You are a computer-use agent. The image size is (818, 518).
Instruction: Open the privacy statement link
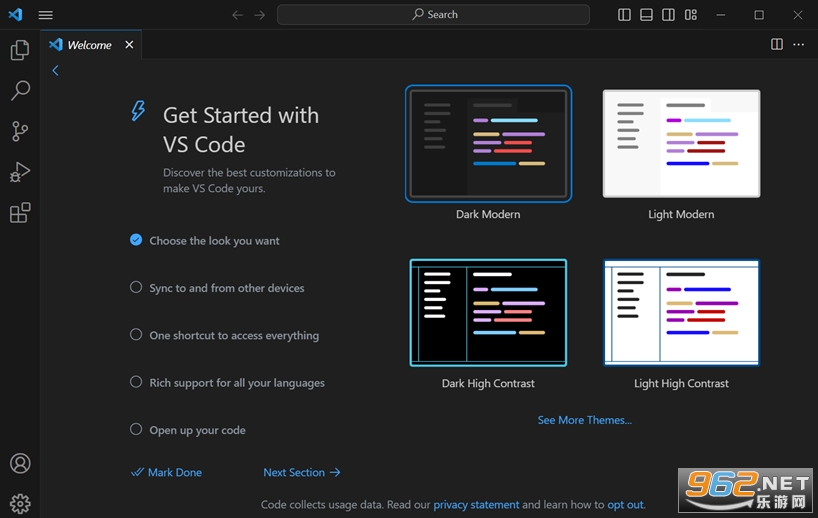click(476, 504)
